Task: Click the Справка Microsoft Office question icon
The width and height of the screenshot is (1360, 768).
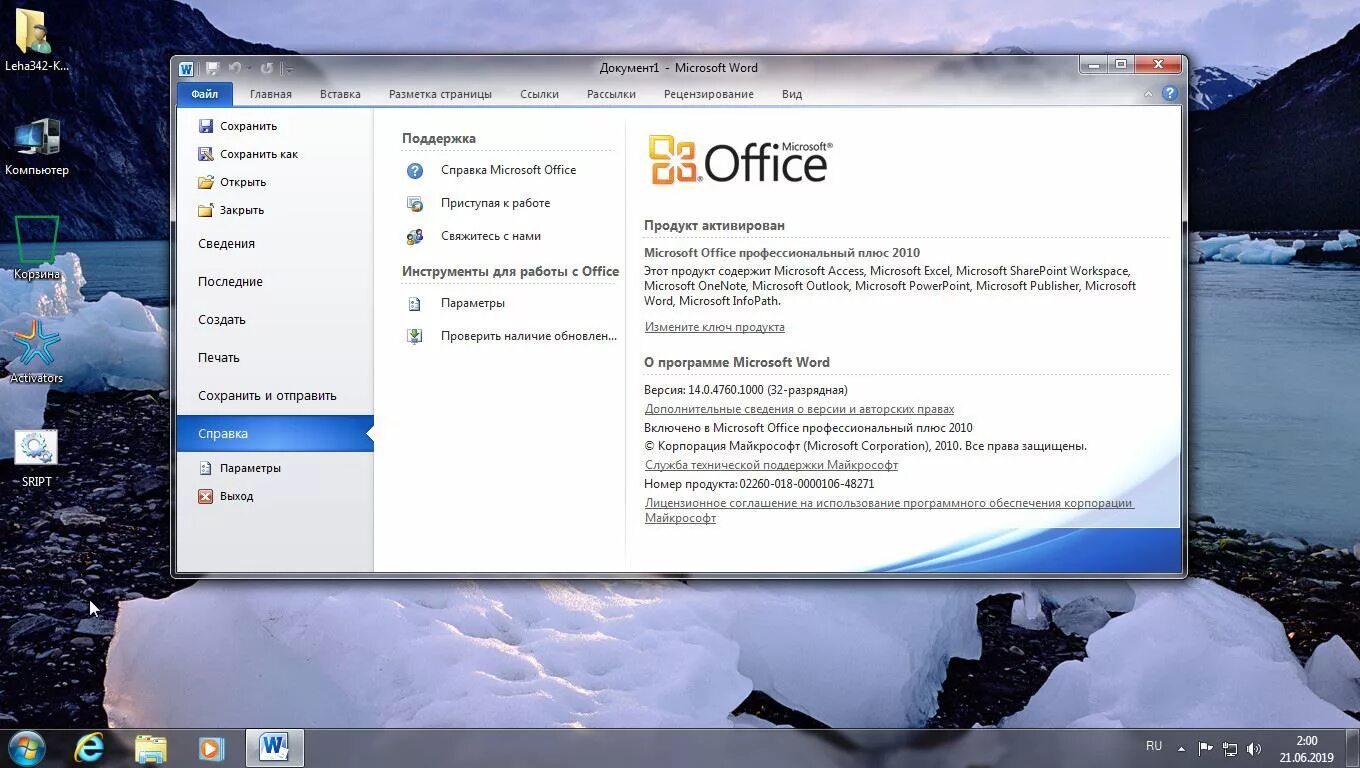Action: (x=415, y=171)
